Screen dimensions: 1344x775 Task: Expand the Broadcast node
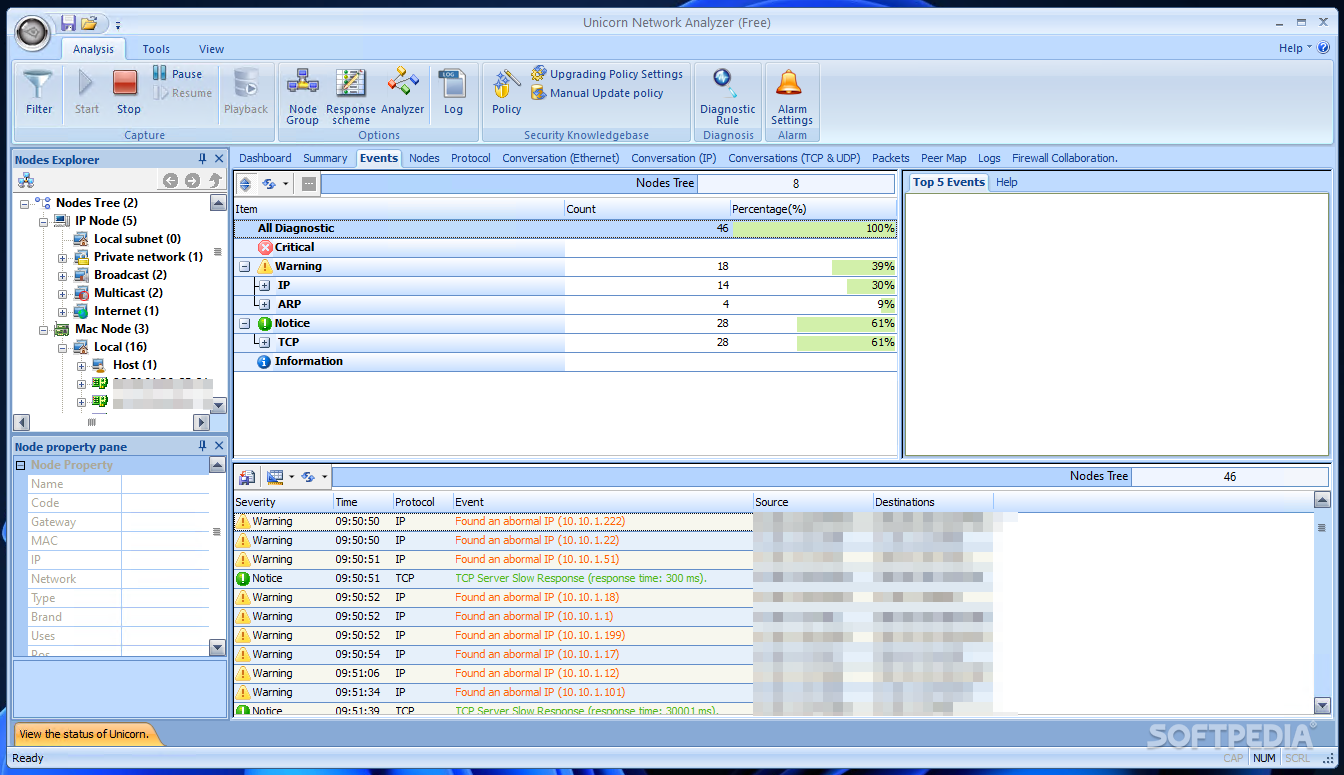[62, 275]
